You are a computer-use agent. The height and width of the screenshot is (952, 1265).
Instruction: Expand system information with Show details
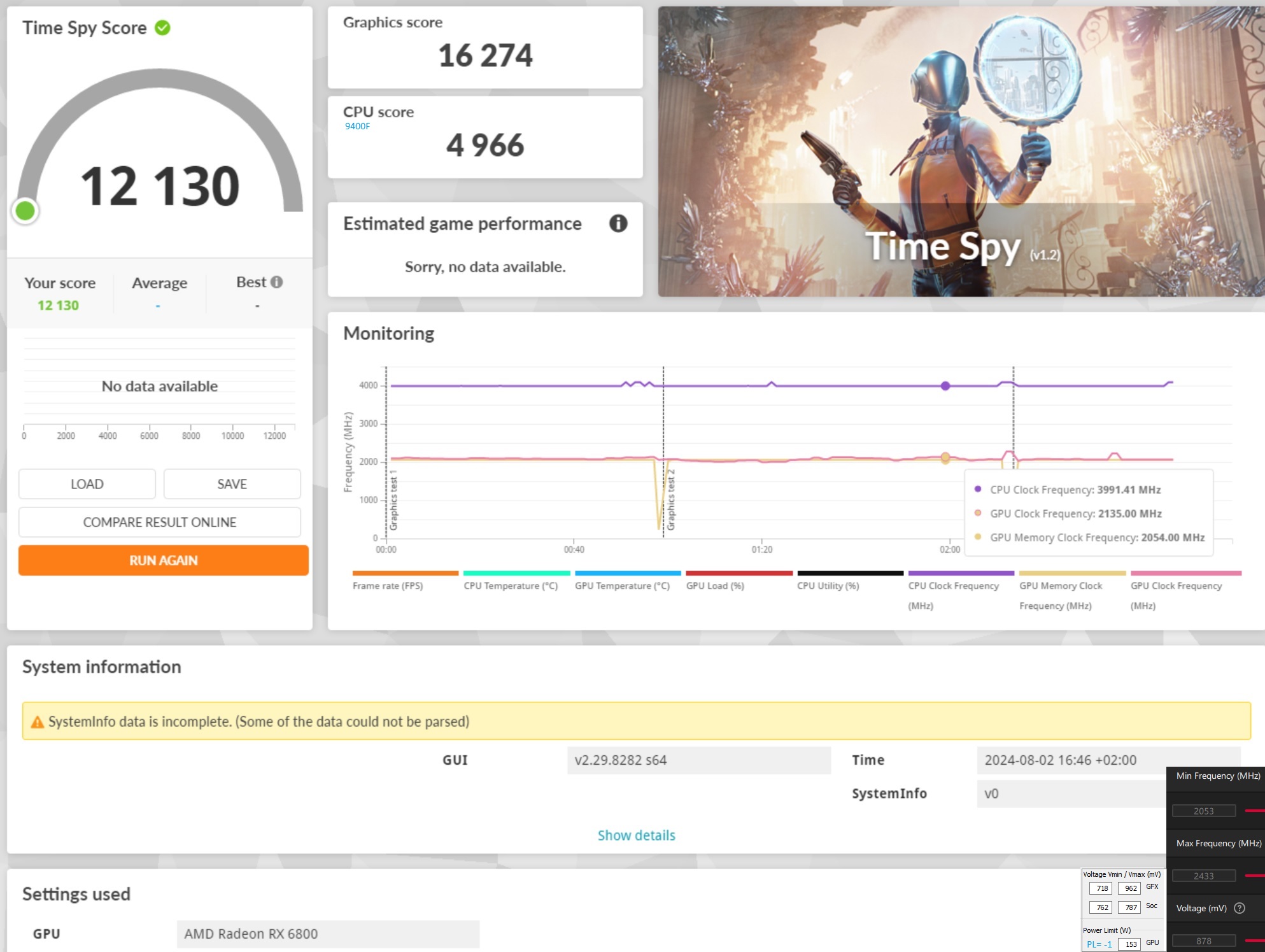(636, 835)
